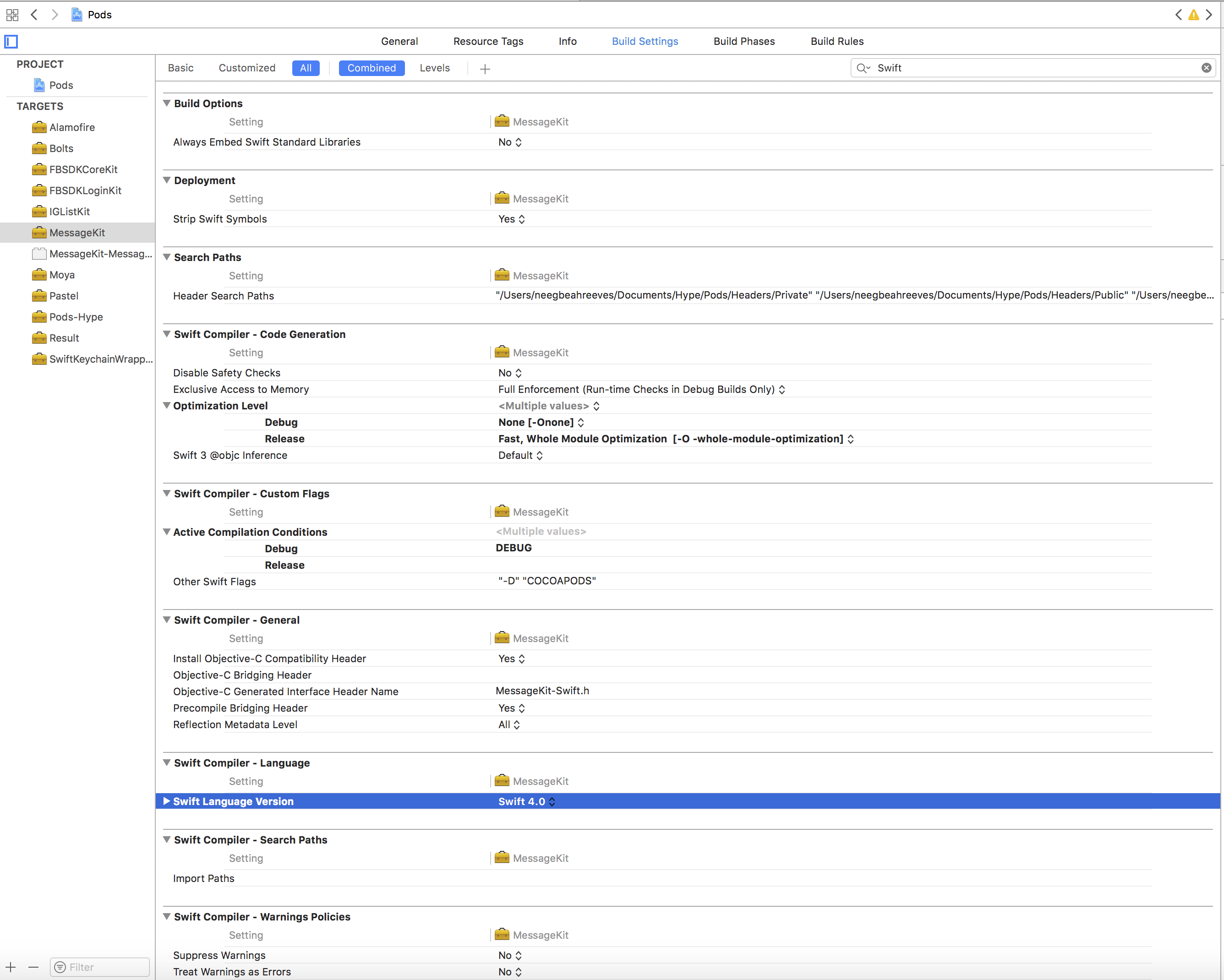Jump to next issue arrow

point(1209,15)
